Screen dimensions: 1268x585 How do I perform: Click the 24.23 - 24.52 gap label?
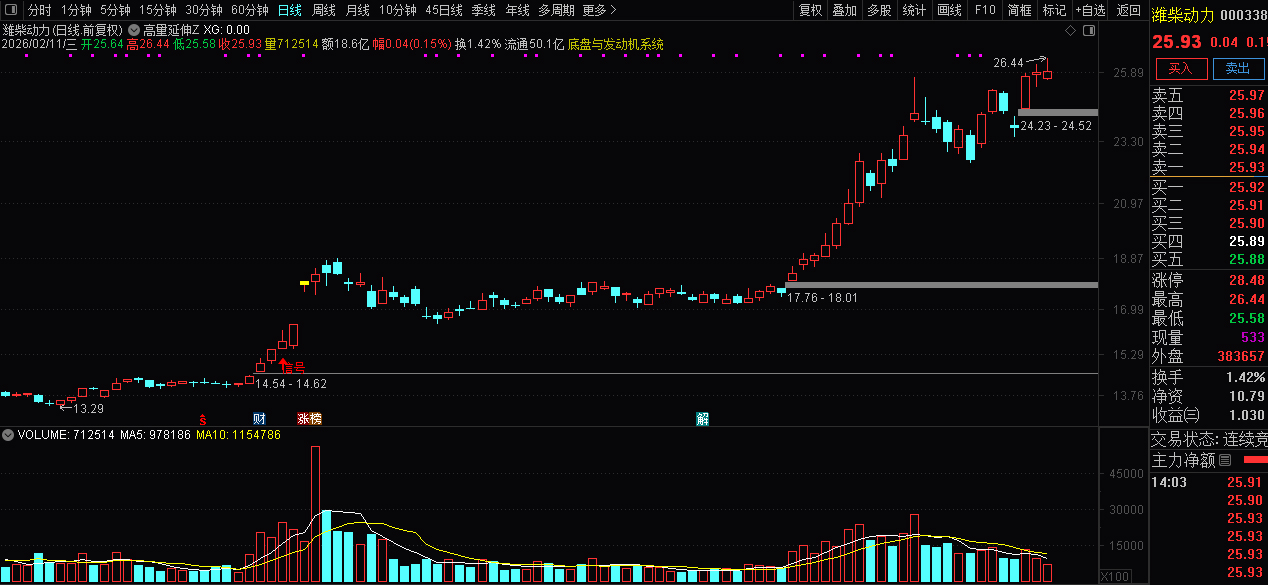[x=1055, y=126]
